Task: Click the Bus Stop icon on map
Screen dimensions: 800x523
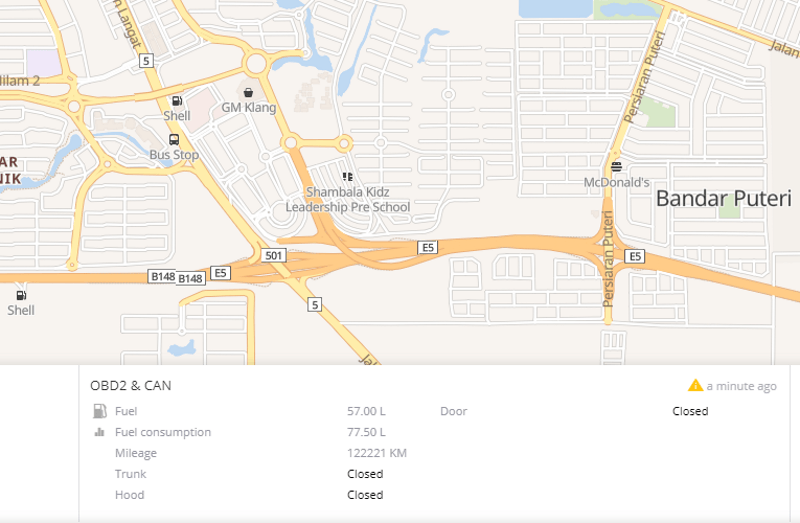Action: [174, 139]
